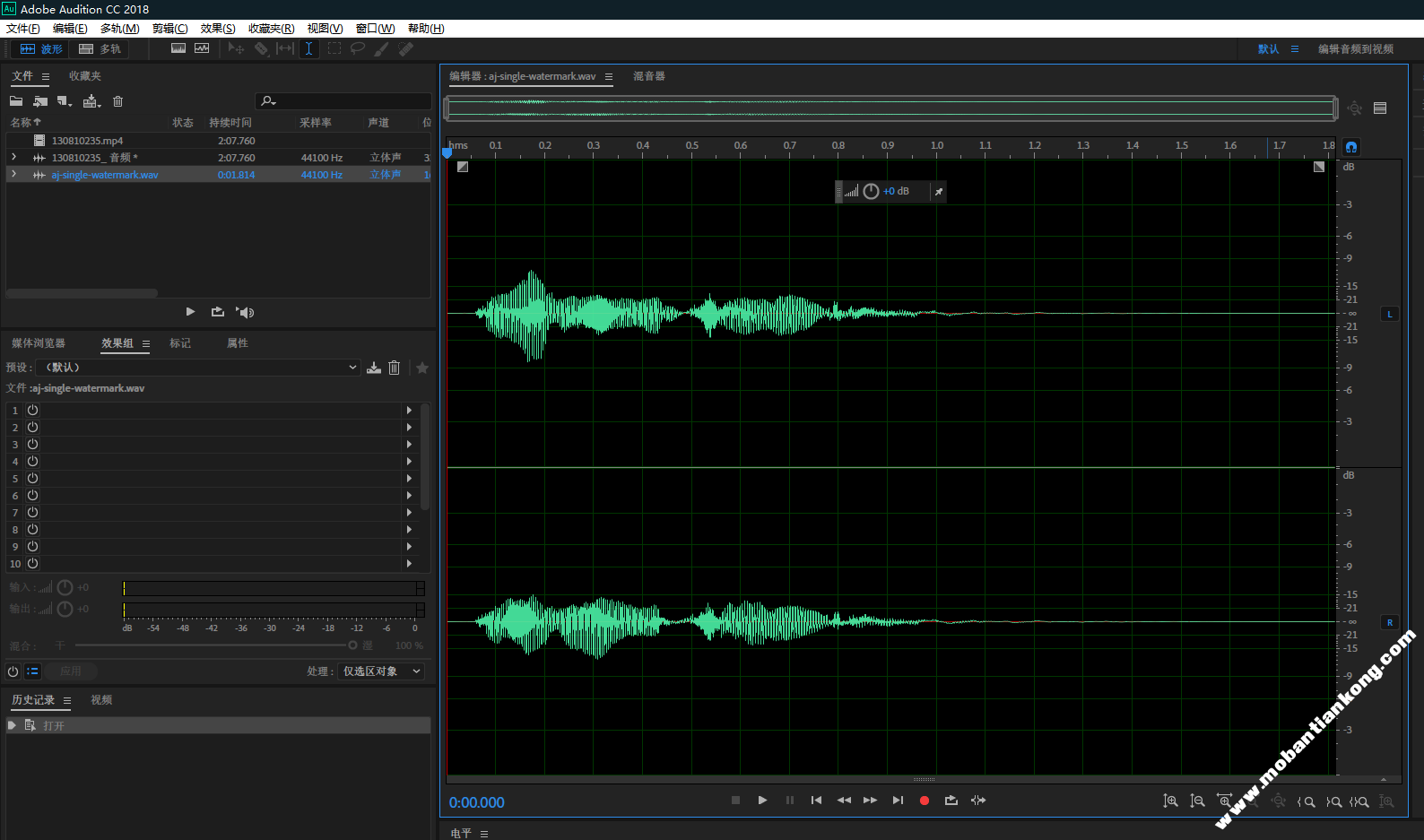Toggle power for effect slot 3
The image size is (1424, 840).
tap(33, 444)
